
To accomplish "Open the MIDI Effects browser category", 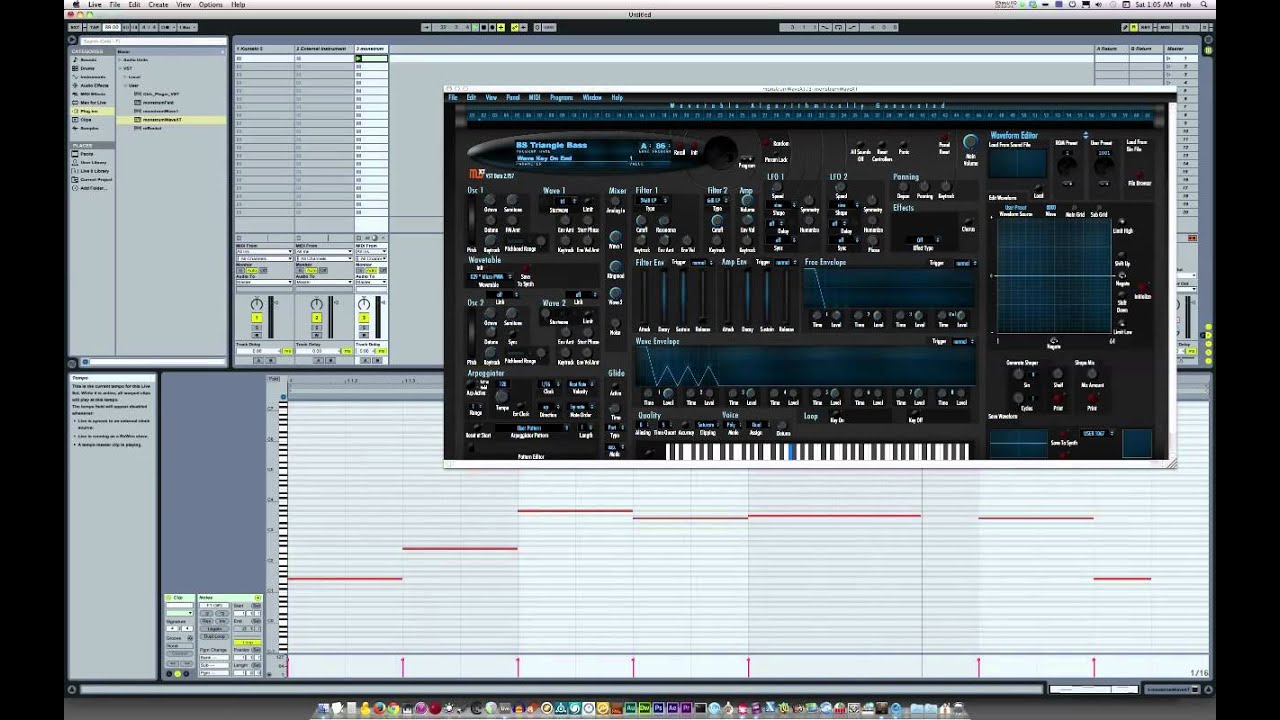I will [93, 94].
